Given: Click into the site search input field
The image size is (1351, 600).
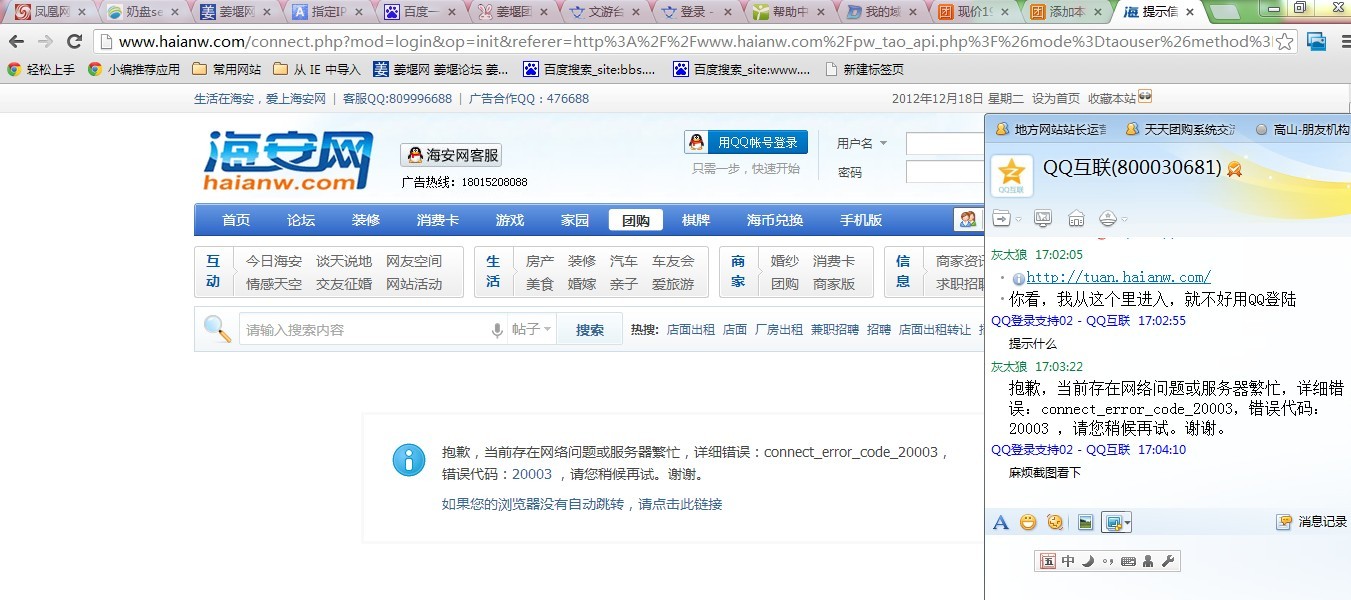Looking at the screenshot, I should point(365,330).
